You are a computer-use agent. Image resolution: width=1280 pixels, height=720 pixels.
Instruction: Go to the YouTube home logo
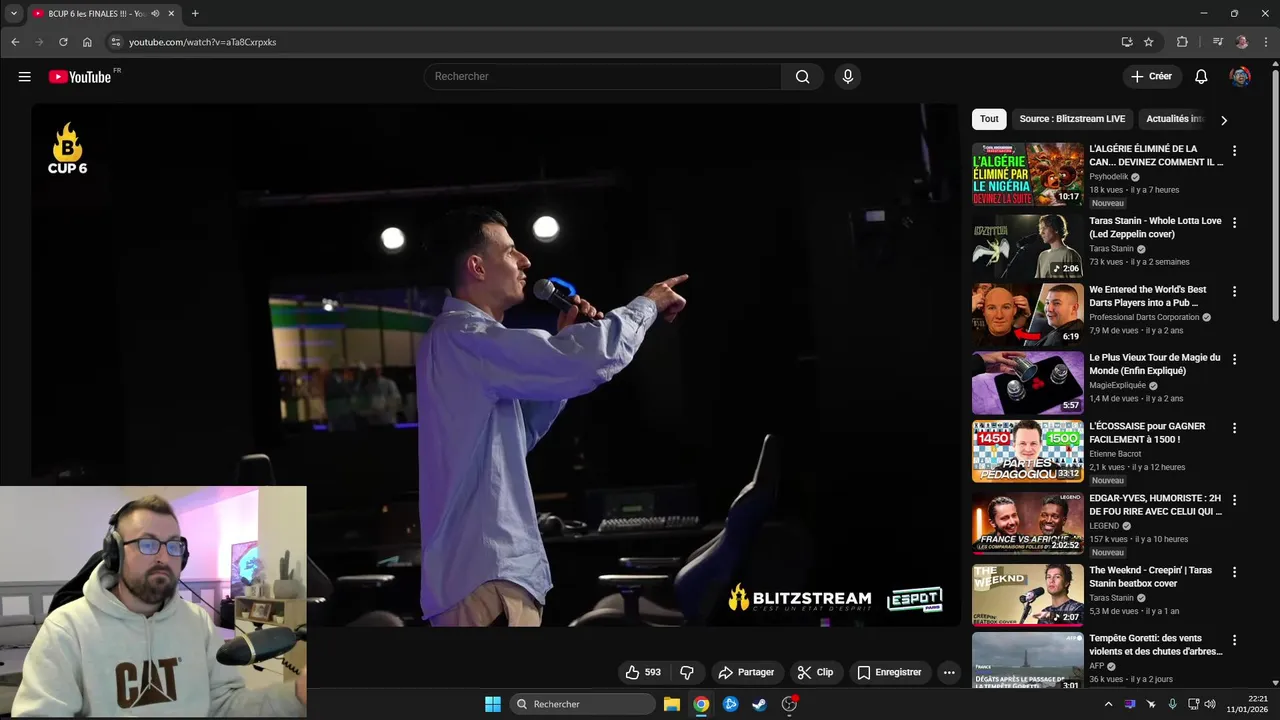coord(79,77)
